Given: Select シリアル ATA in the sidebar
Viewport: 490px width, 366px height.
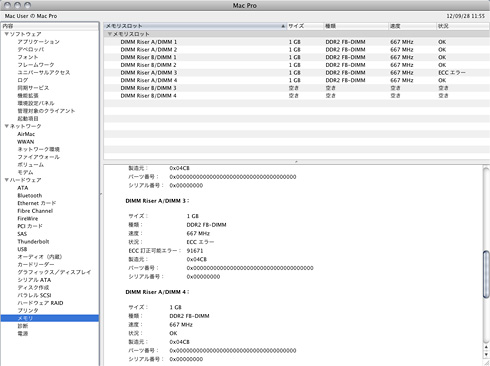Looking at the screenshot, I should pyautogui.click(x=34, y=280).
